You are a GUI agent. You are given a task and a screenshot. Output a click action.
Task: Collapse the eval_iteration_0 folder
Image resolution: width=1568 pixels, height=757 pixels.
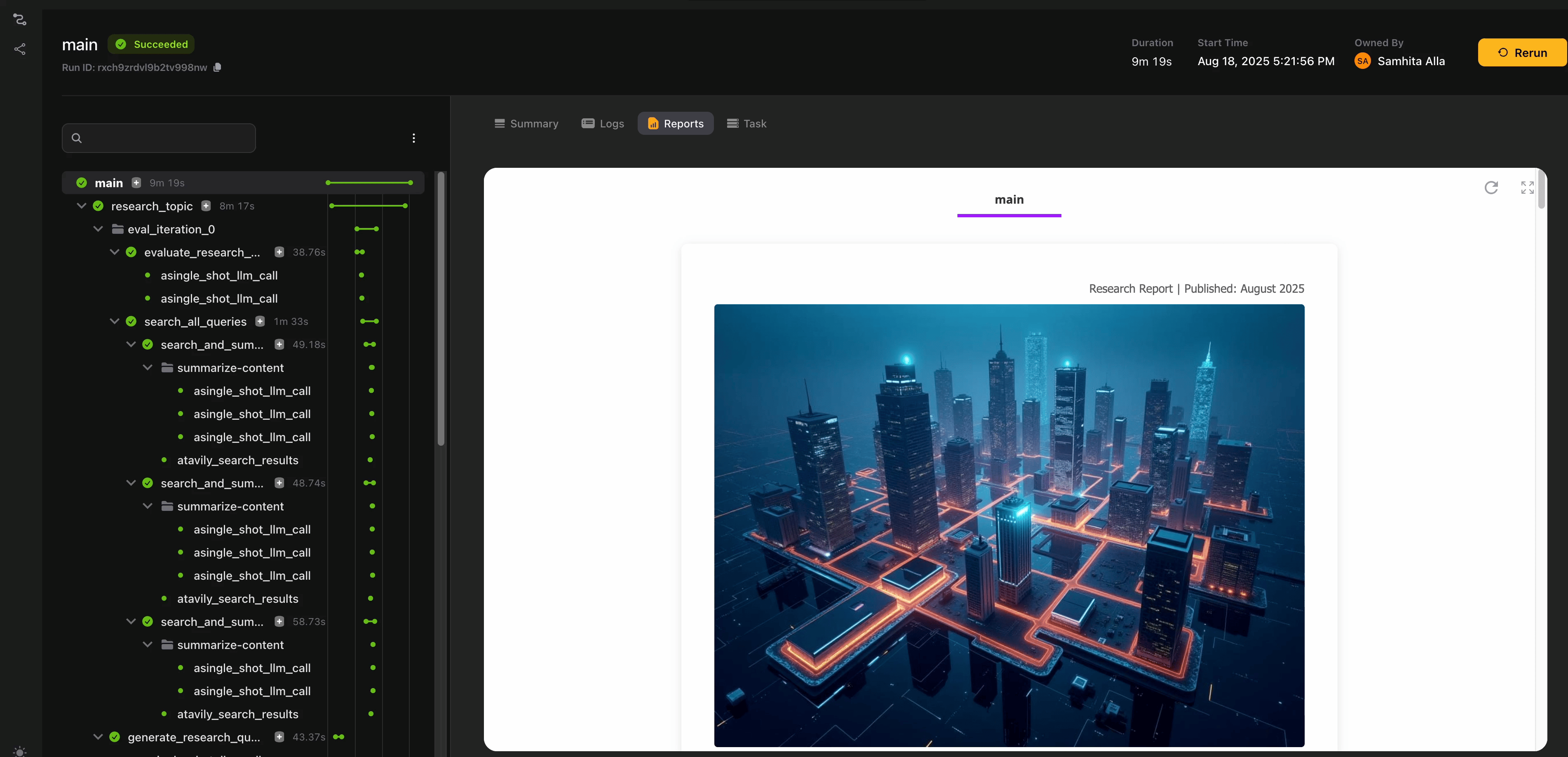(98, 229)
